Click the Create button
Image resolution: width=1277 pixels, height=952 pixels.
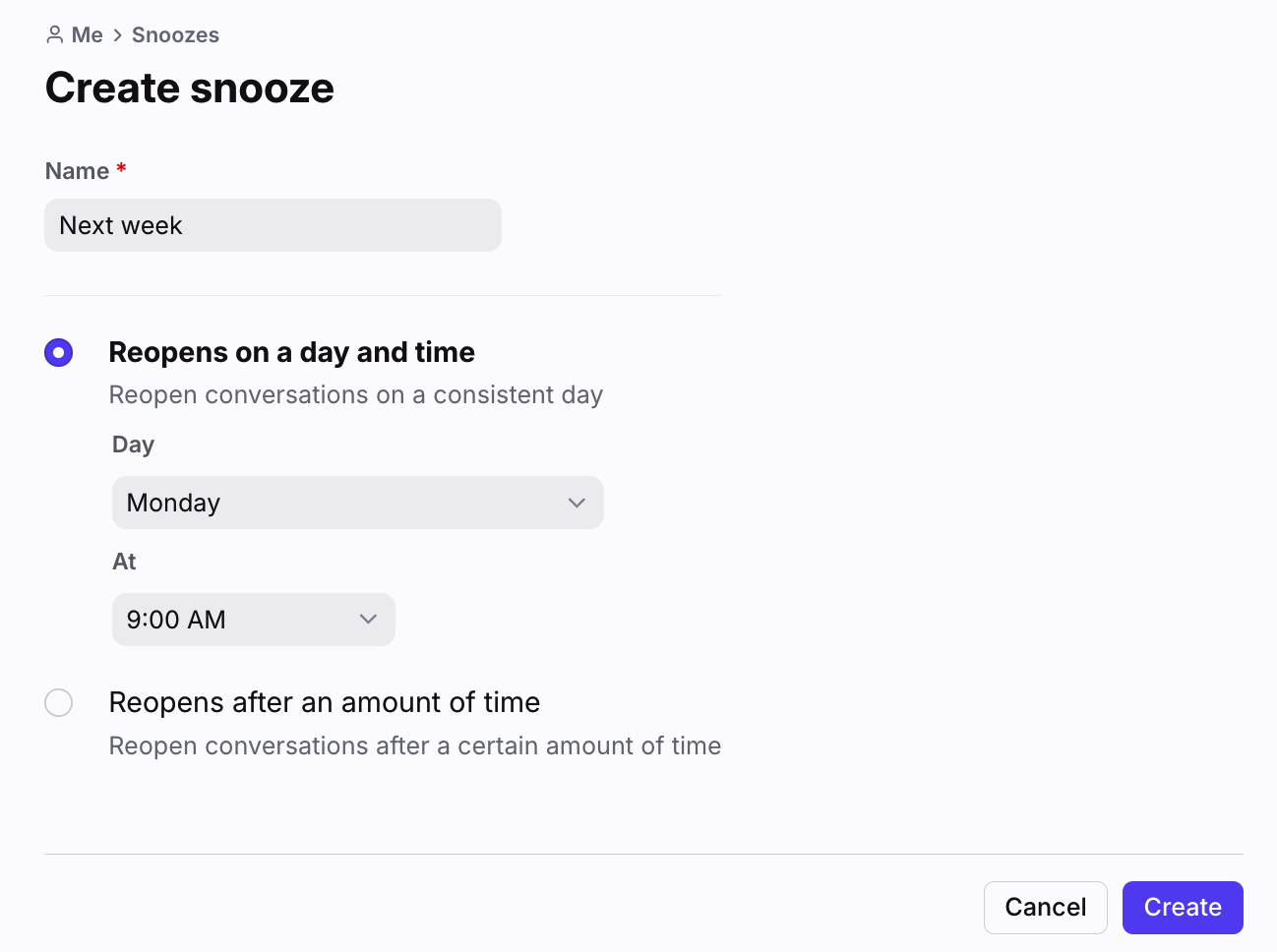(x=1183, y=907)
